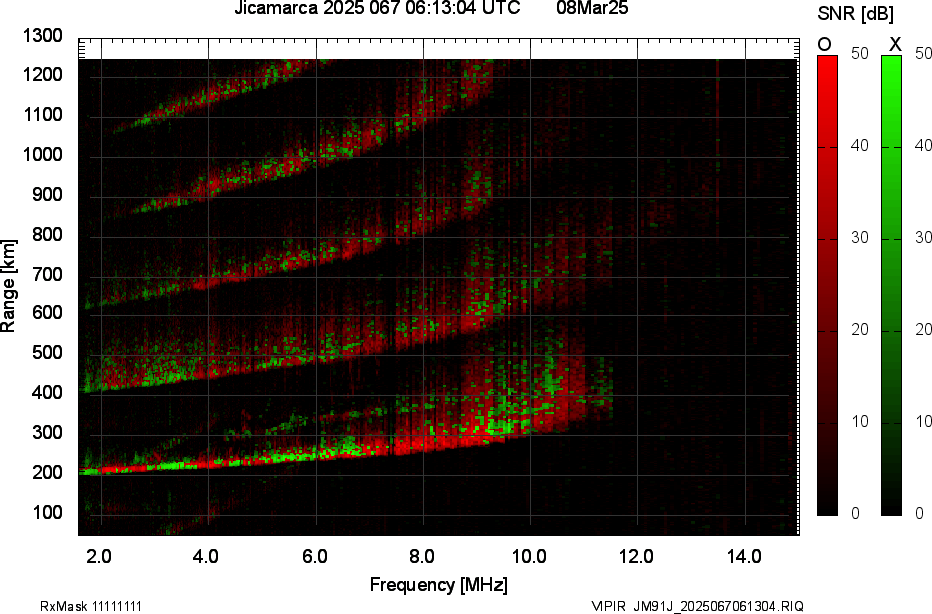Image resolution: width=932 pixels, height=614 pixels.
Task: Click the 40 tick beside the red O bar
Action: 860,146
